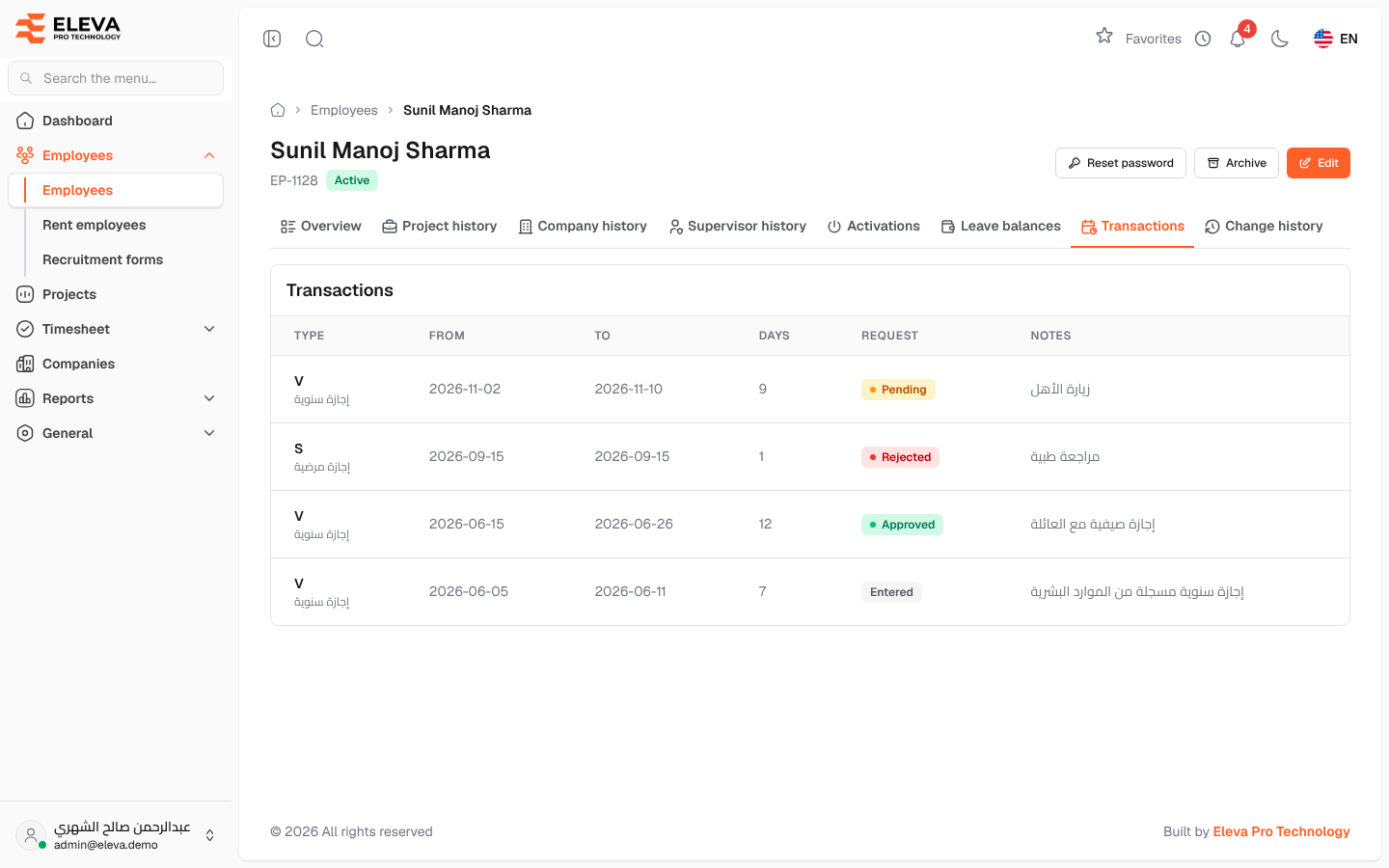
Task: Focus the Search the menu field
Action: pos(116,78)
